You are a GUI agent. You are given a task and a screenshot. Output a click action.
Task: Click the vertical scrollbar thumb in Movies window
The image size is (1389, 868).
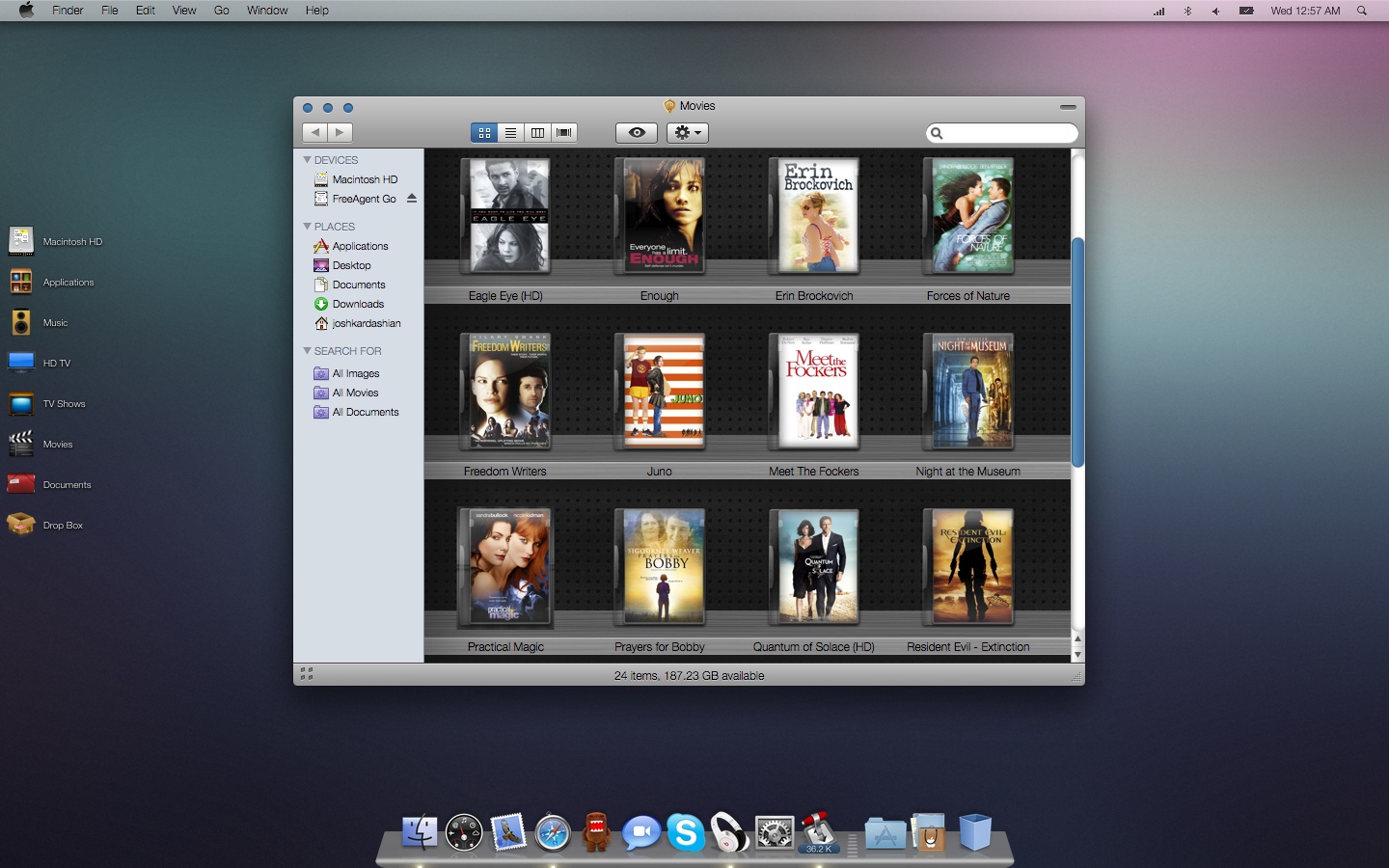pos(1077,352)
